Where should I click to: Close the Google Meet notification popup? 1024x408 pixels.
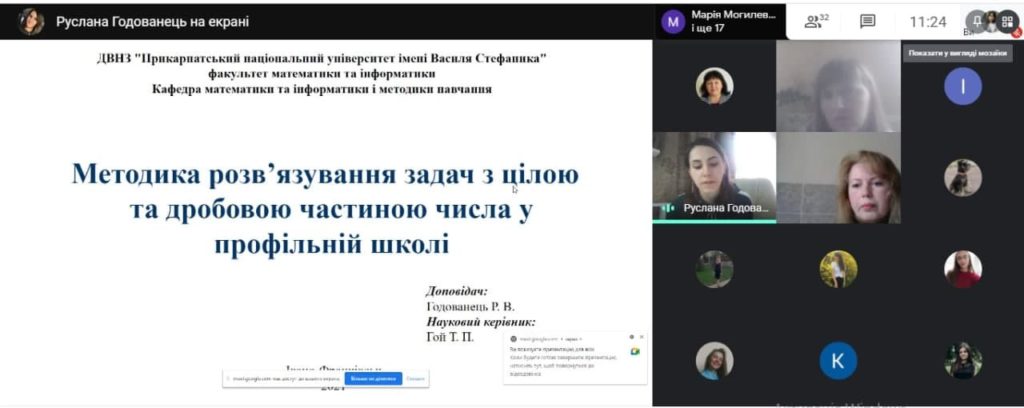641,337
